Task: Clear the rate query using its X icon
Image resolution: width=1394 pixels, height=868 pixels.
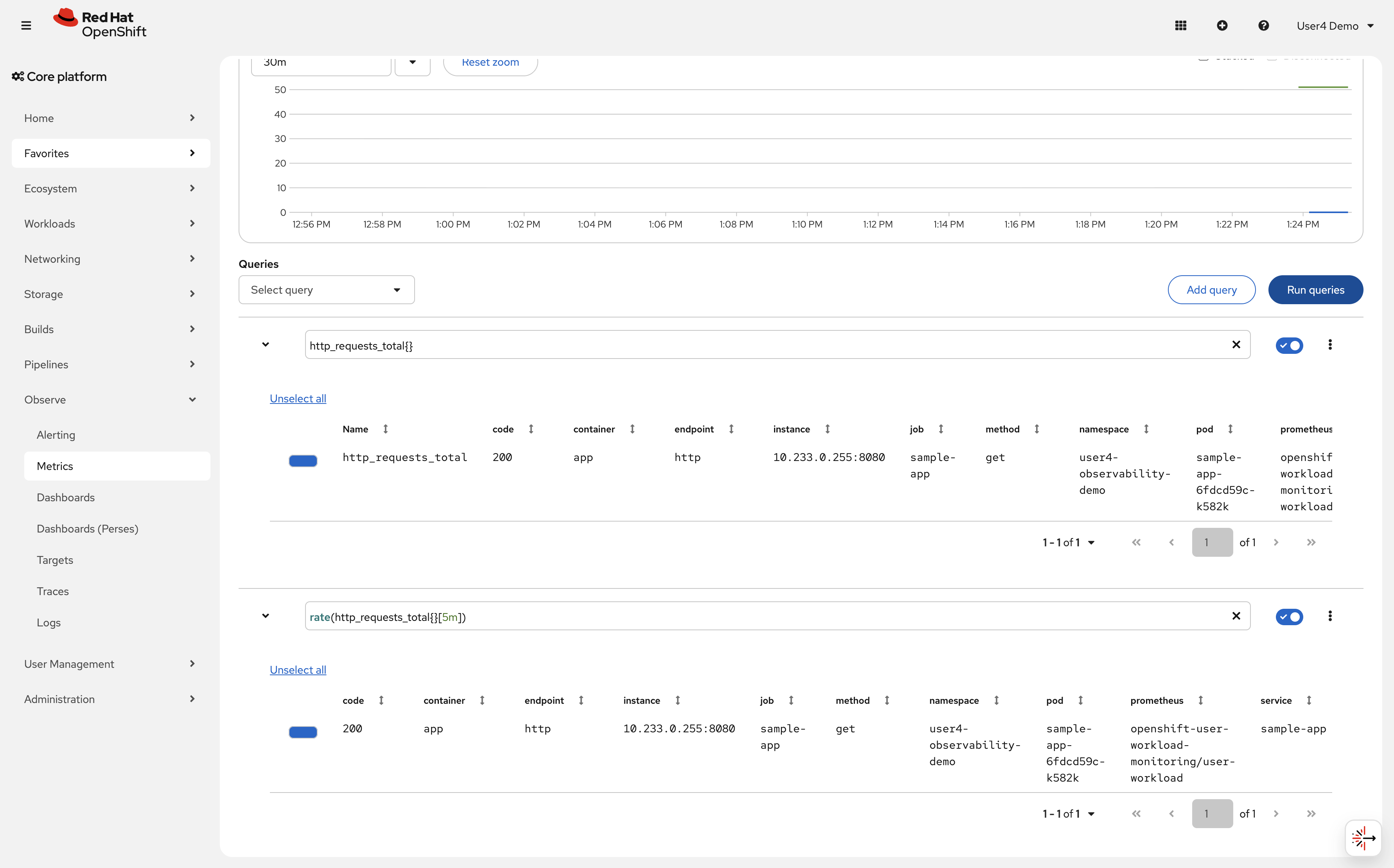Action: pyautogui.click(x=1237, y=616)
